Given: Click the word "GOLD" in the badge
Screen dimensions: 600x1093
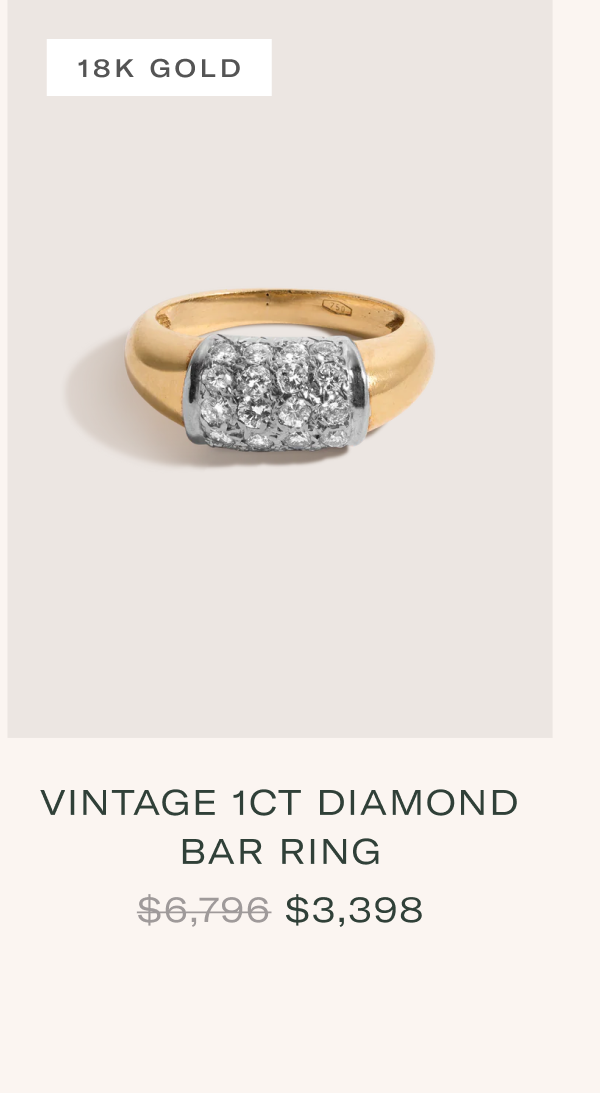Looking at the screenshot, I should tap(196, 68).
